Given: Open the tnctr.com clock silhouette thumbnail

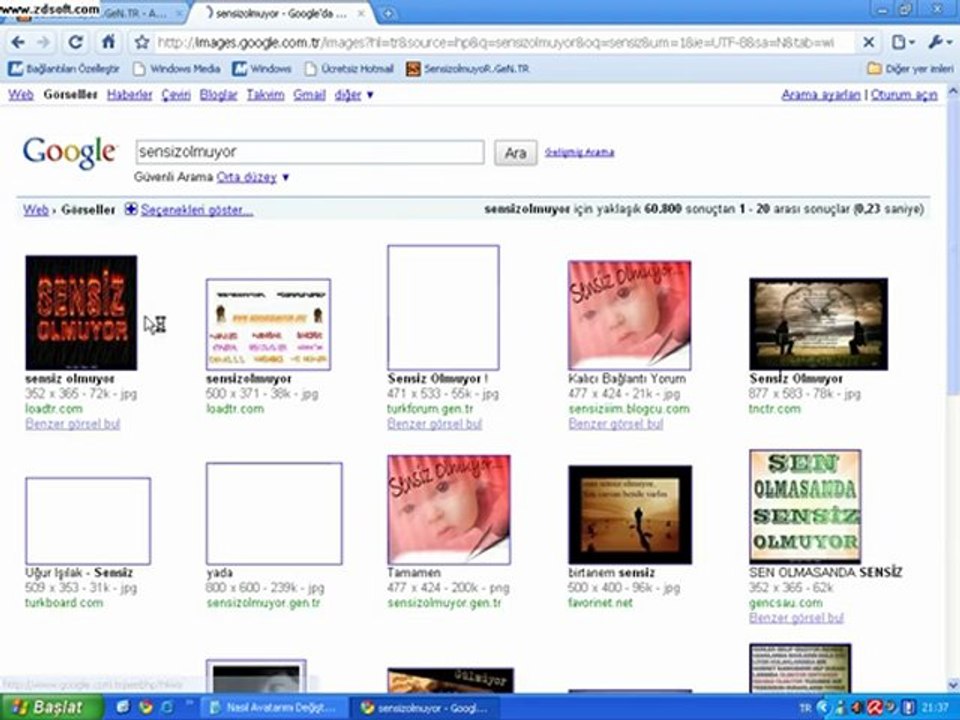Looking at the screenshot, I should (x=819, y=324).
